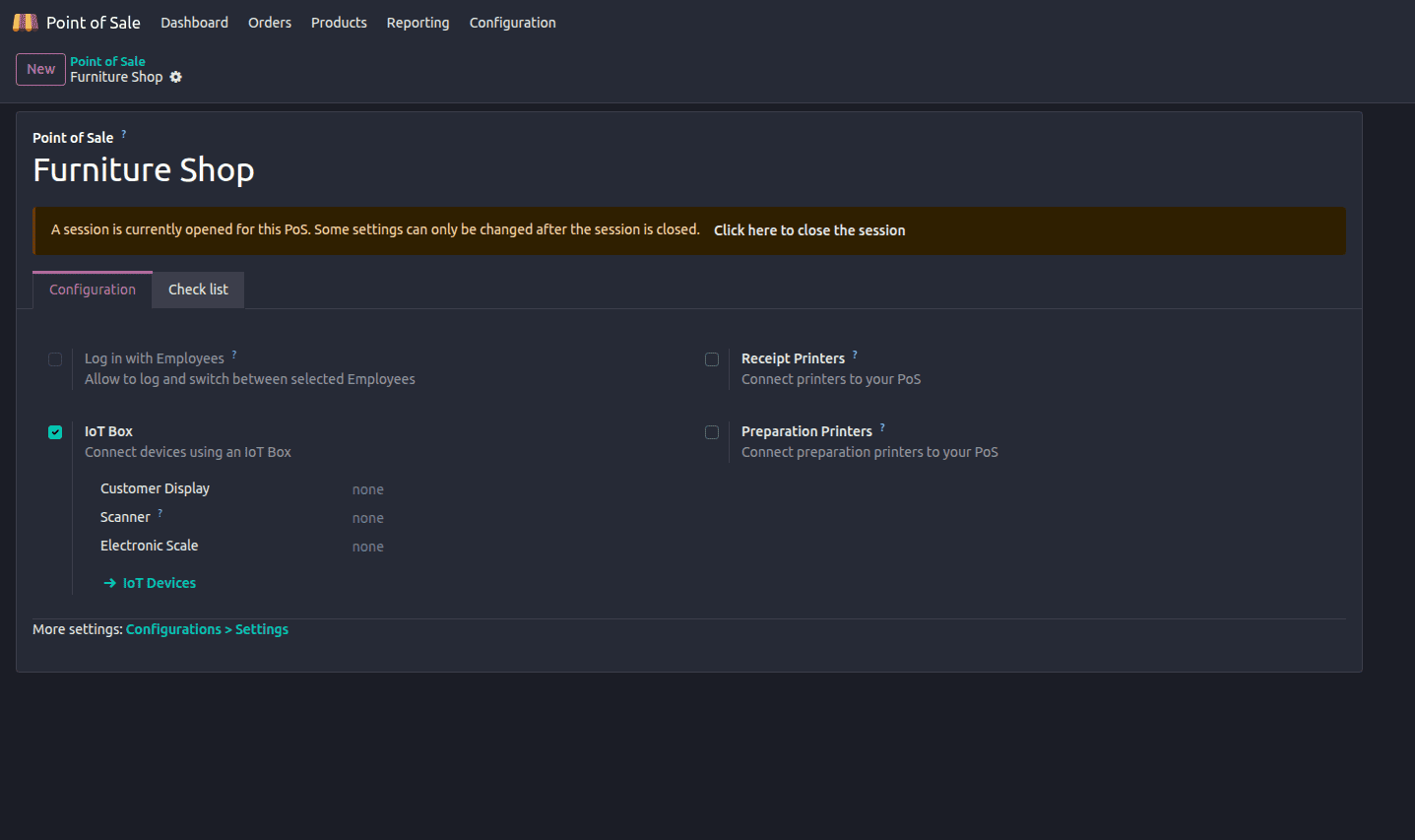Click the Point of Sale breadcrumb link
1415x840 pixels.
tap(107, 61)
